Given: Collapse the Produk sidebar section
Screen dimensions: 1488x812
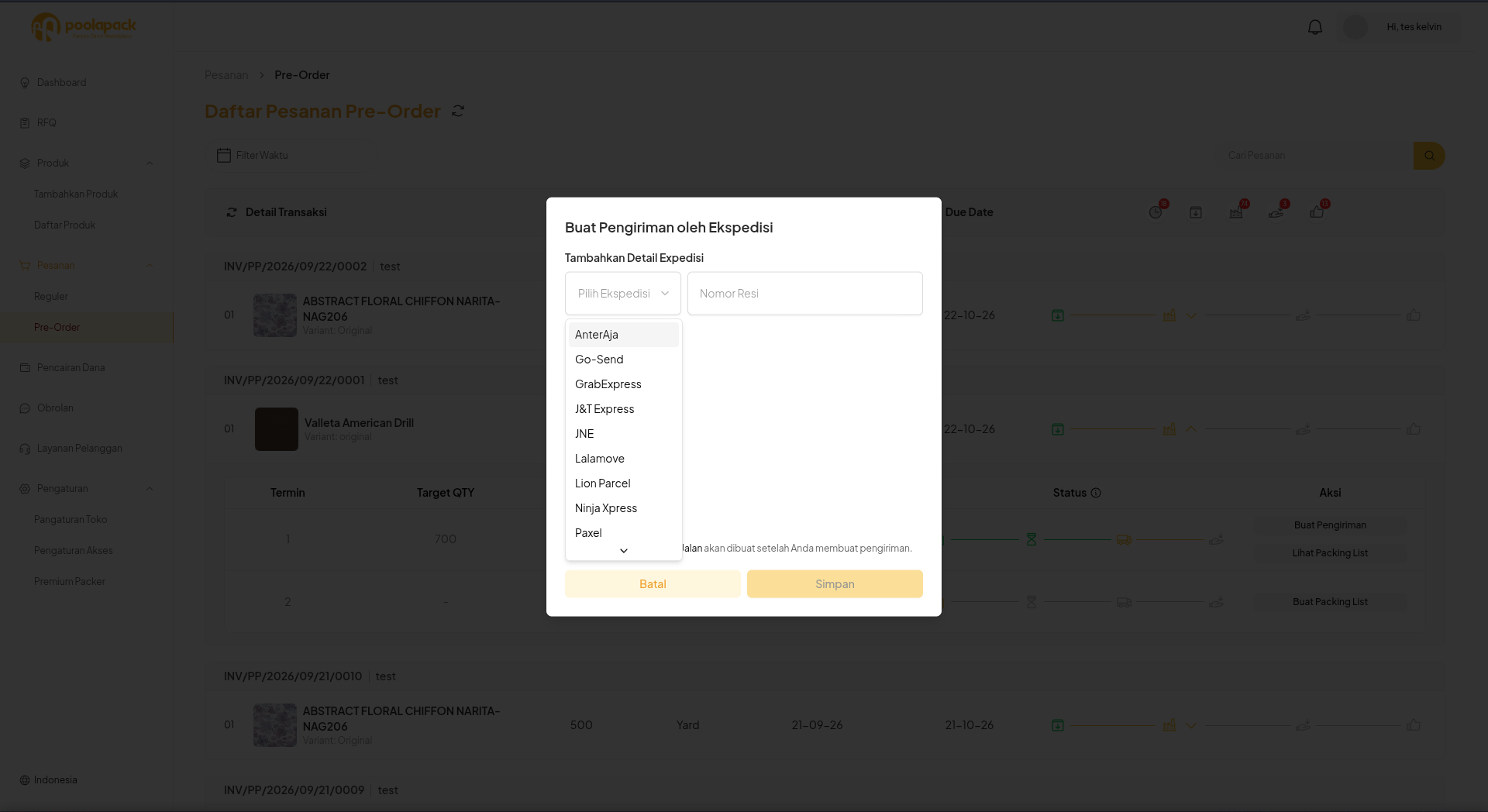Looking at the screenshot, I should (150, 163).
